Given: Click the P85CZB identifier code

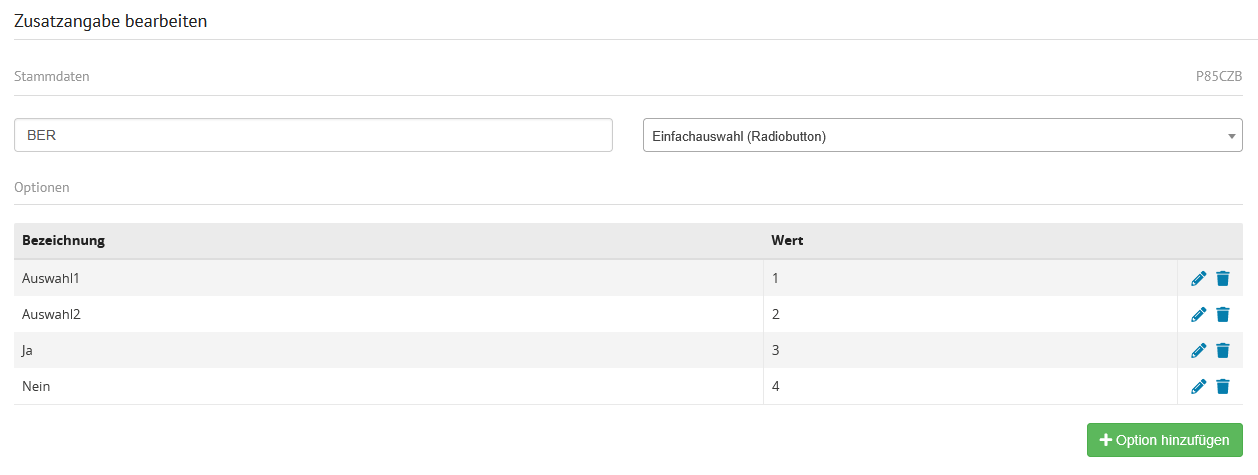Looking at the screenshot, I should point(1218,76).
